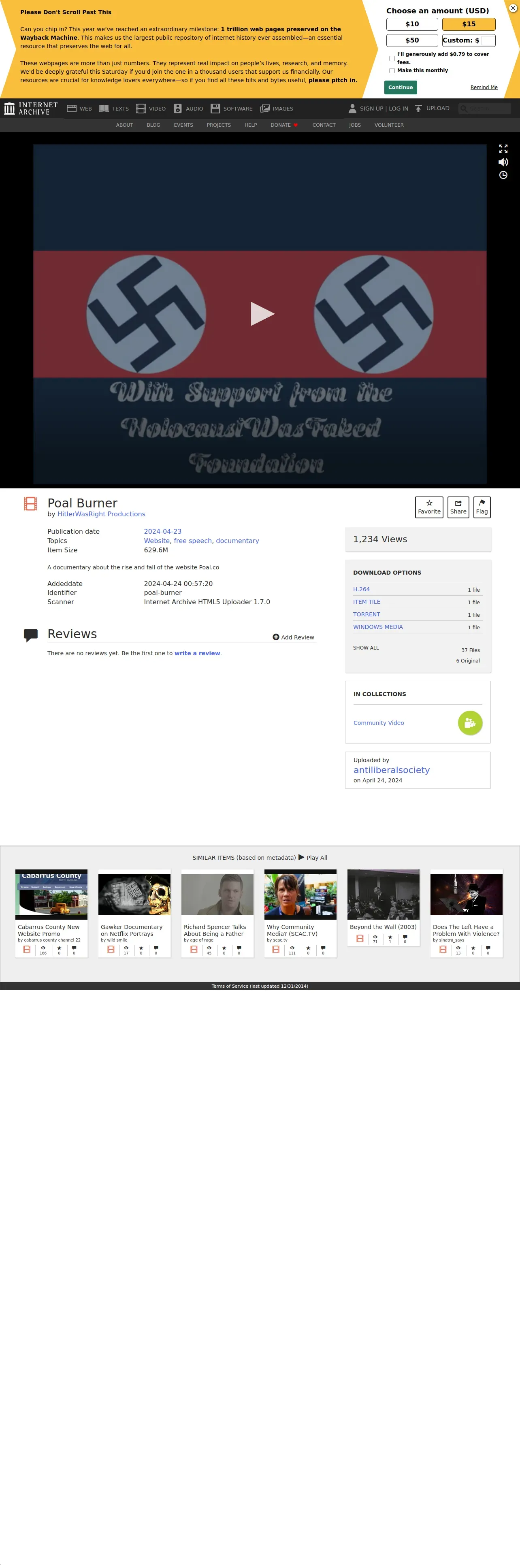Open the Community Video collection link
Screen dimensions: 520x1568
click(x=379, y=723)
